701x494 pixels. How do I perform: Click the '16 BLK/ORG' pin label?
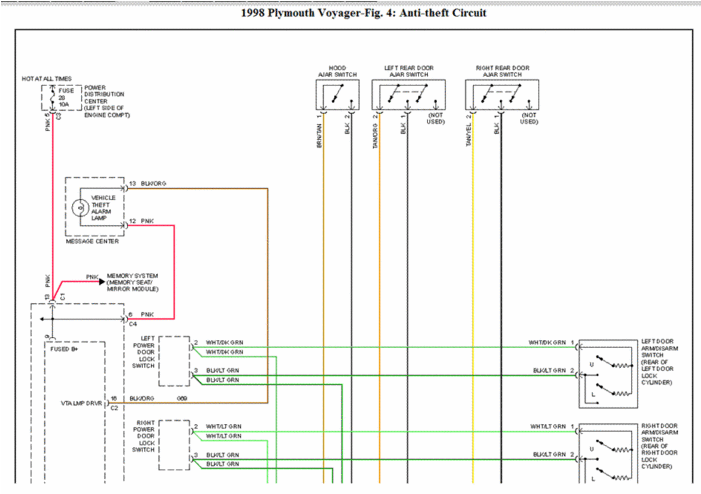click(132, 398)
